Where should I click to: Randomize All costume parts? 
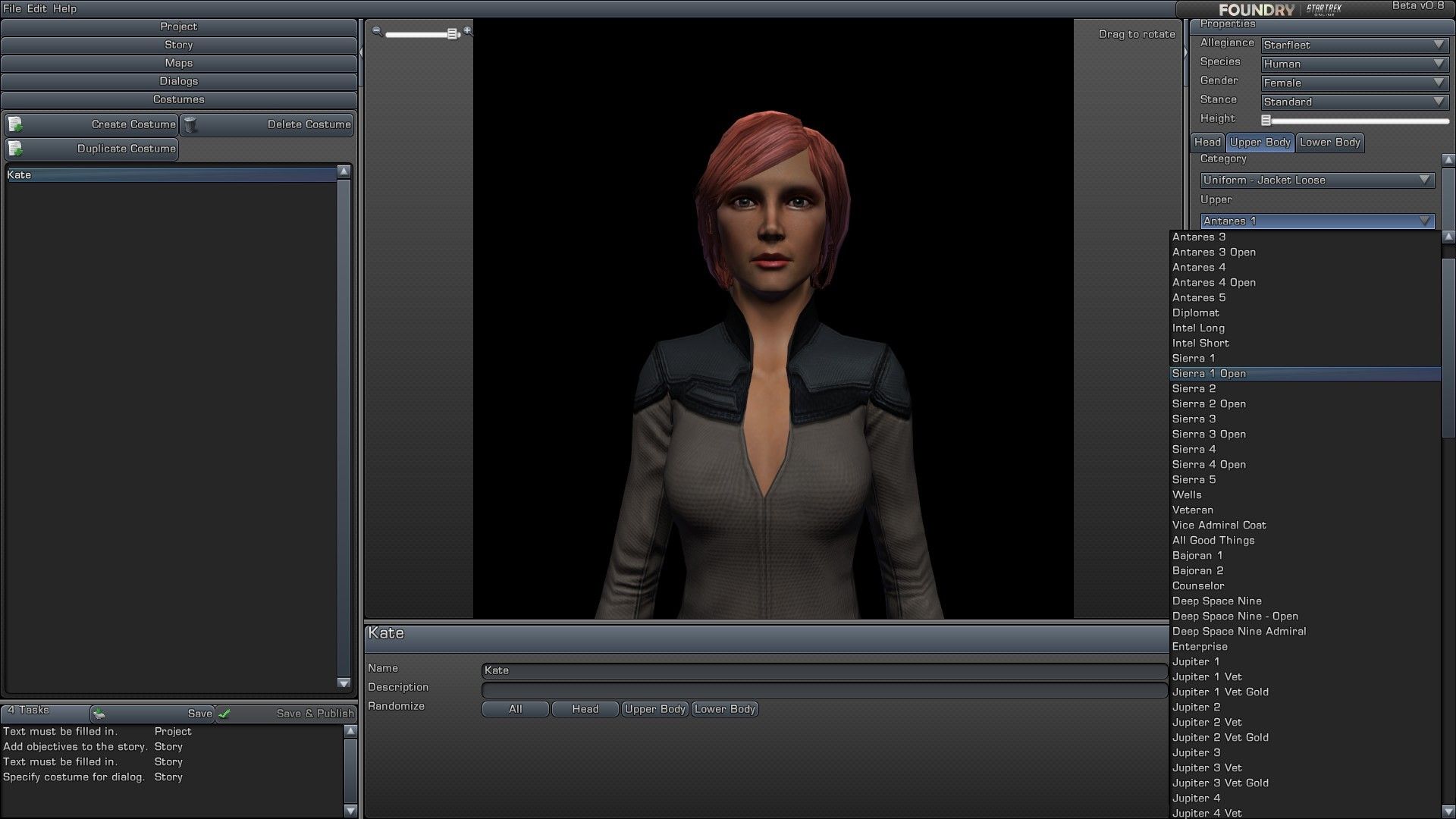tap(516, 709)
